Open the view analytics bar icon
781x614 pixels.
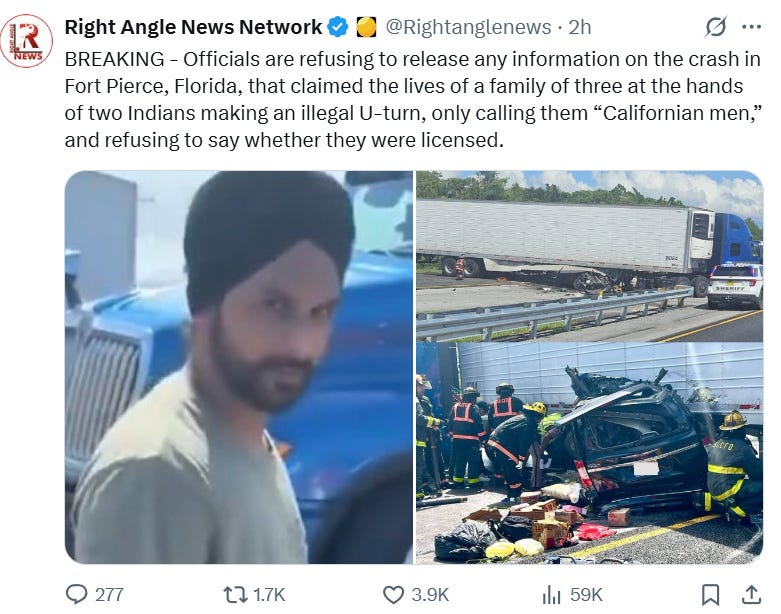click(551, 594)
